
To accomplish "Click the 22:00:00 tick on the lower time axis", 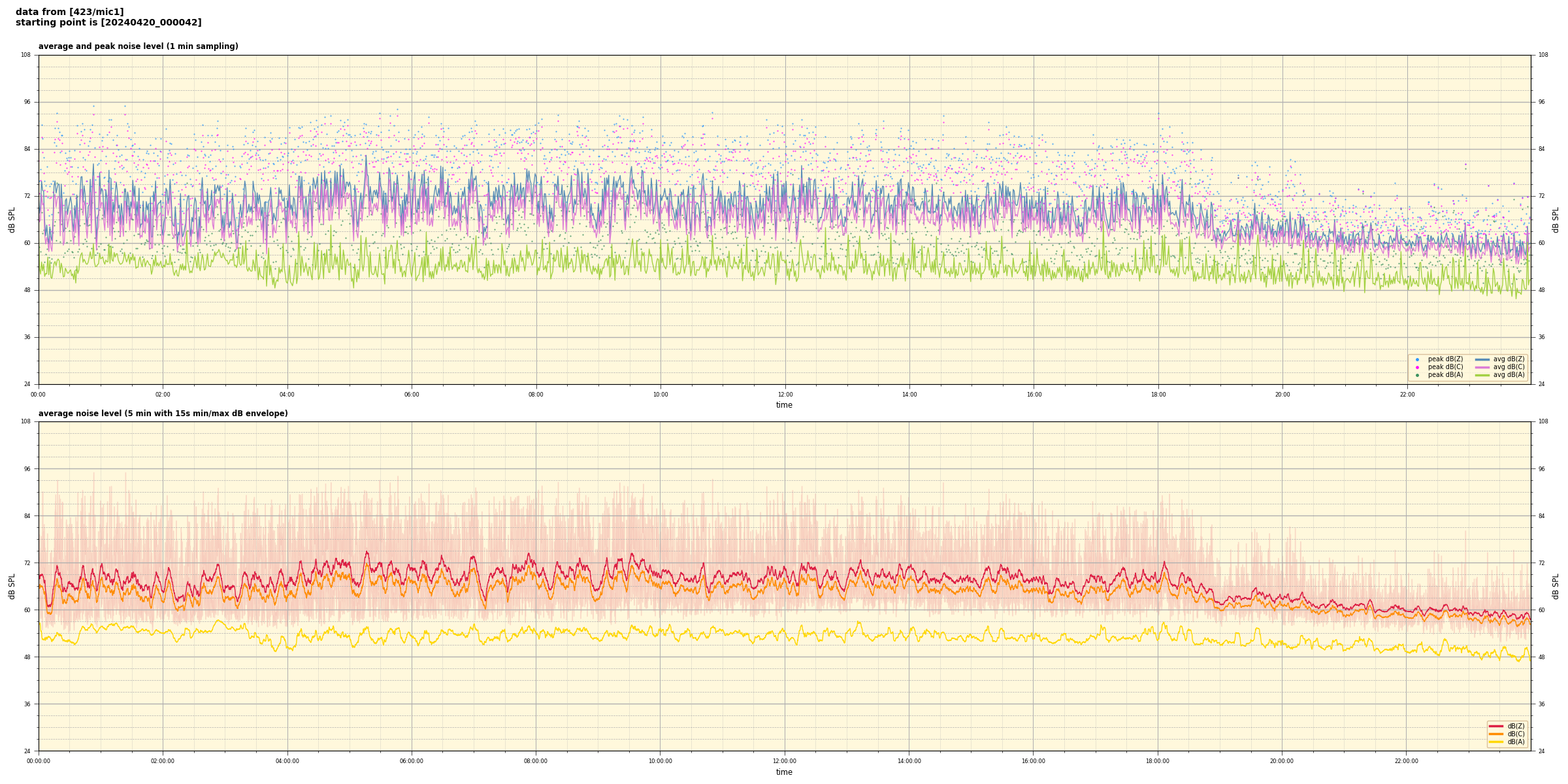I will (x=1407, y=761).
